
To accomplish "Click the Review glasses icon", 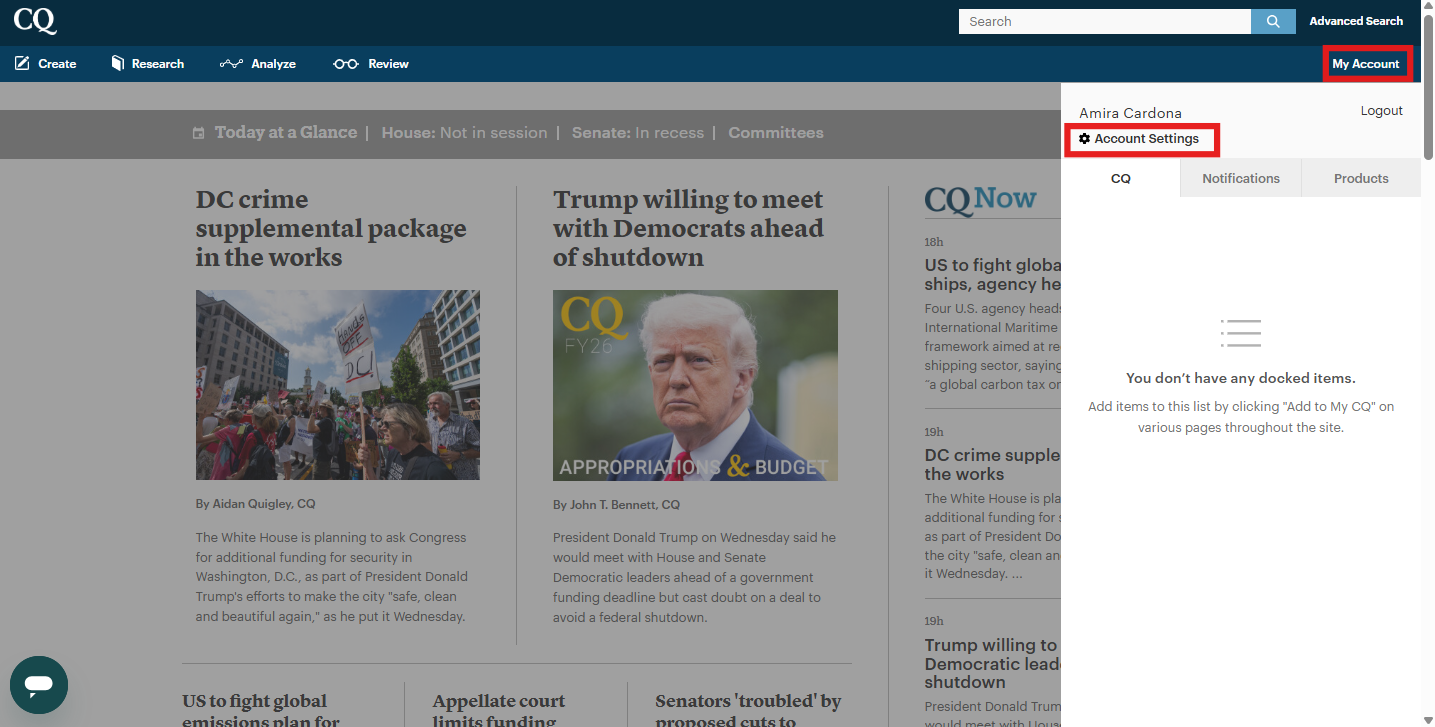I will click(346, 64).
